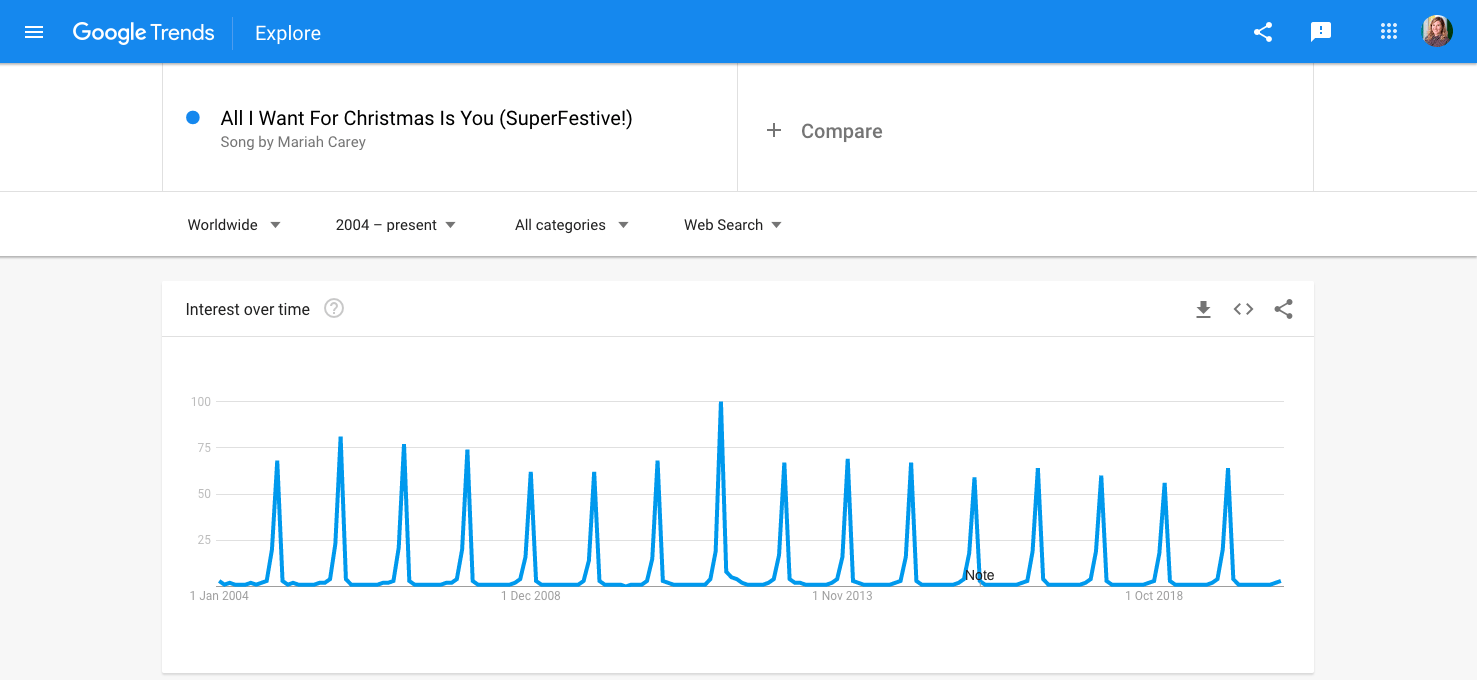The image size is (1477, 680).
Task: Open the Worldwide region dropdown
Action: click(234, 225)
